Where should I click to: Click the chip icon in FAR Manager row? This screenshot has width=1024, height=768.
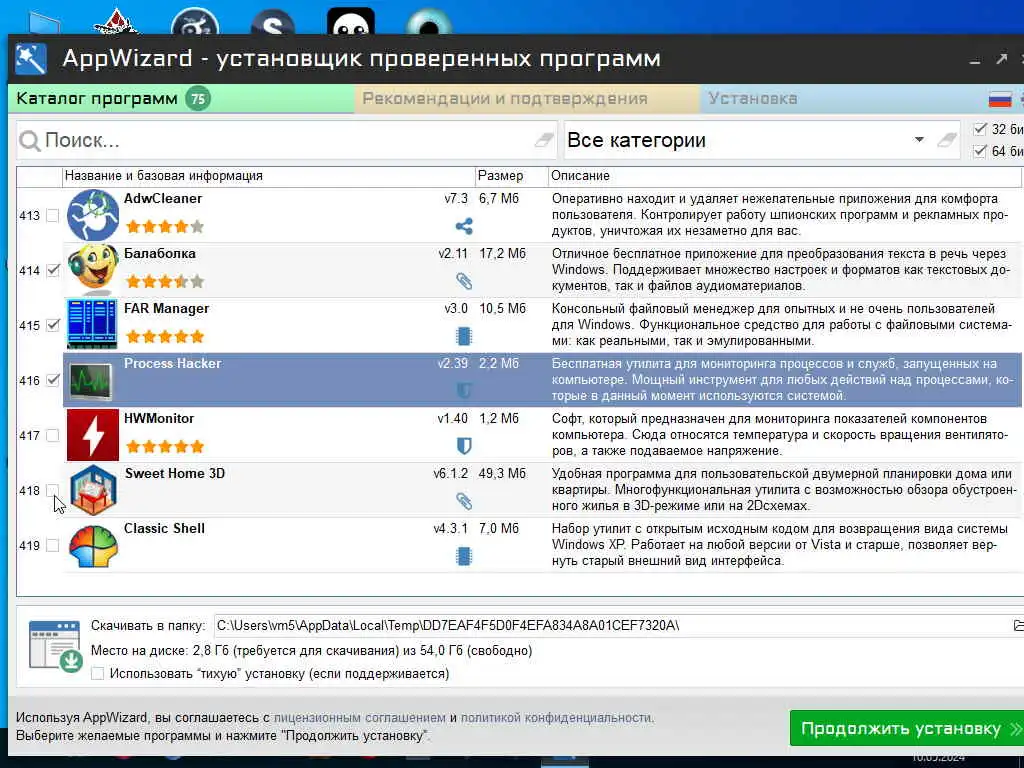click(x=464, y=336)
